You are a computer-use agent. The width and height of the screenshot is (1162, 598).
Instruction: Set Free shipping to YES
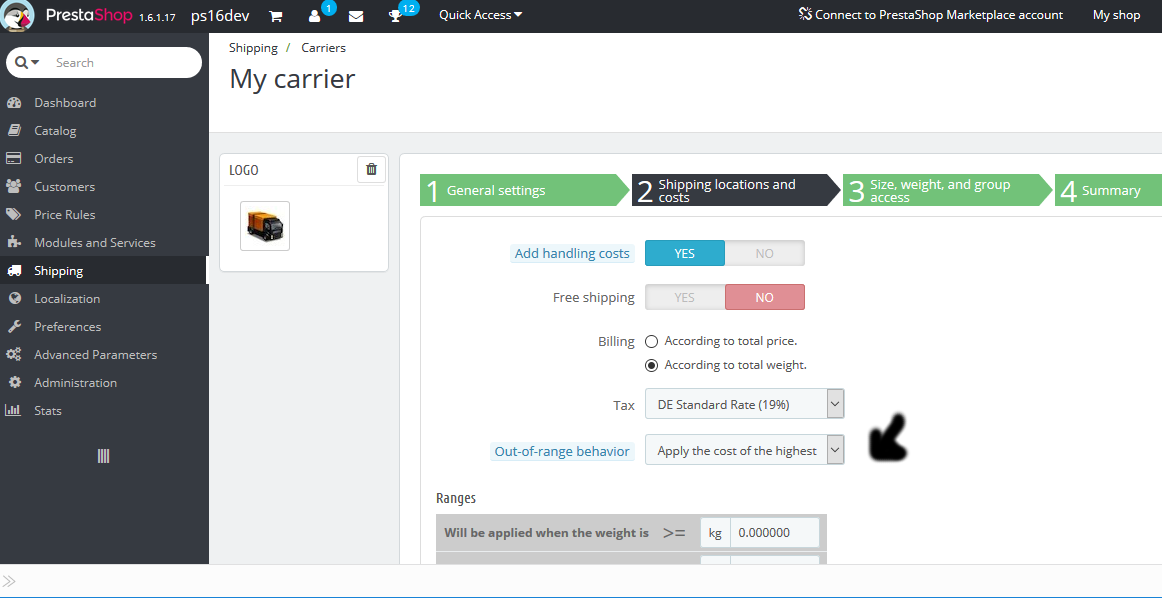pos(685,297)
